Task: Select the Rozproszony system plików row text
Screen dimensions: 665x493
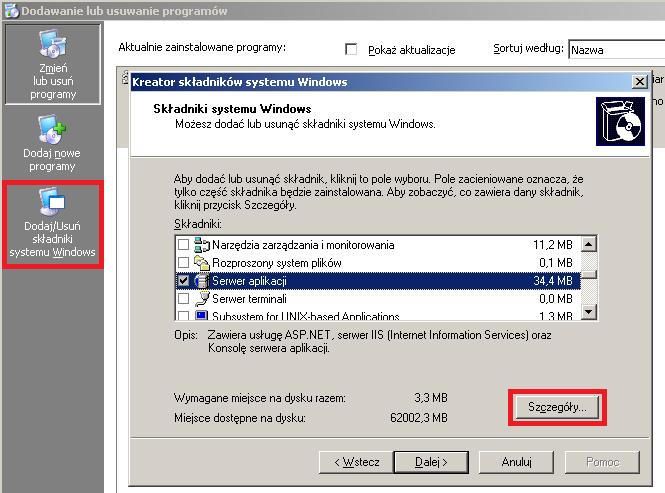Action: coord(277,263)
